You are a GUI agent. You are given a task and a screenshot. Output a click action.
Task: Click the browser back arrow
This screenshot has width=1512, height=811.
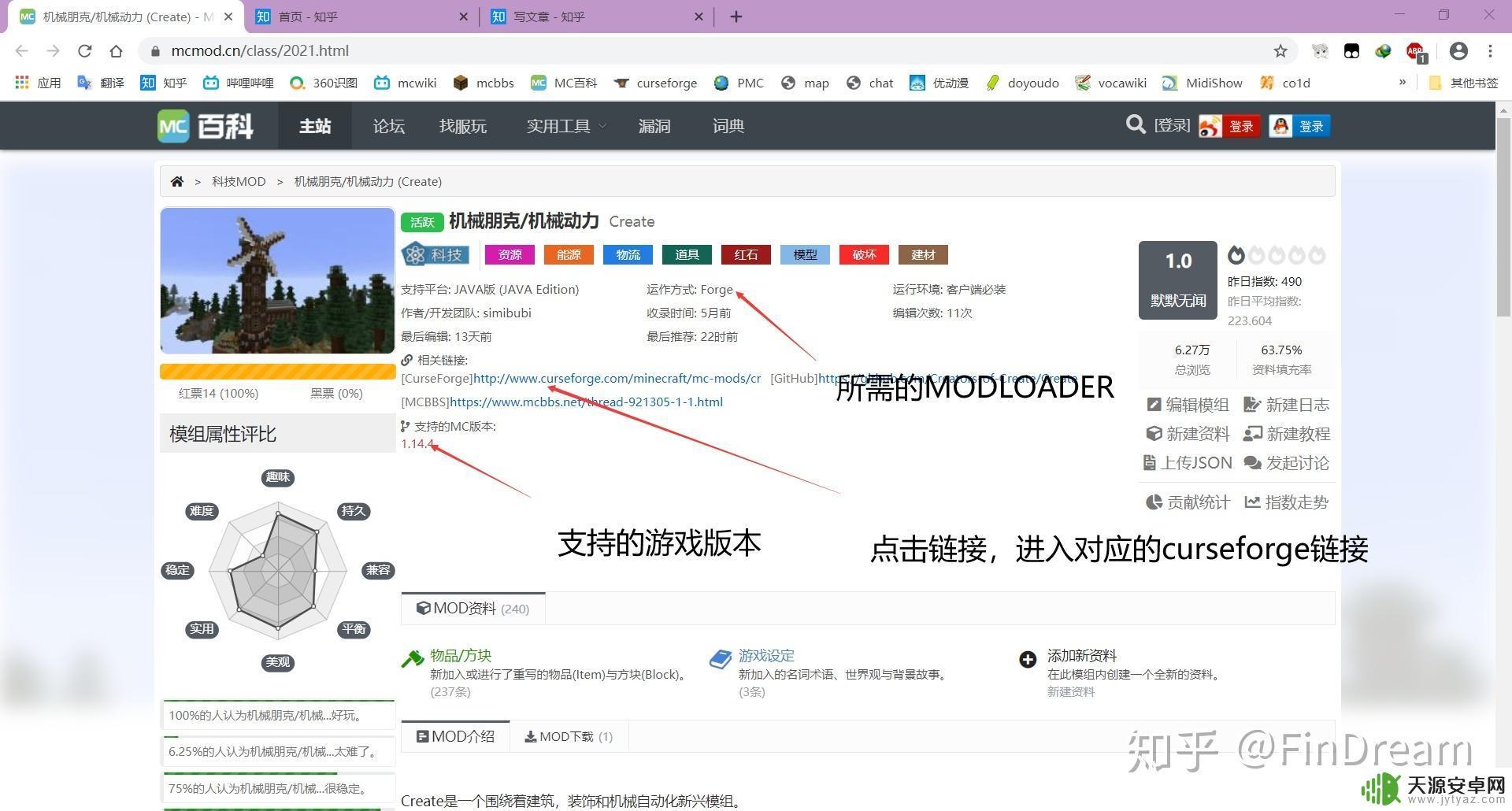click(x=21, y=50)
